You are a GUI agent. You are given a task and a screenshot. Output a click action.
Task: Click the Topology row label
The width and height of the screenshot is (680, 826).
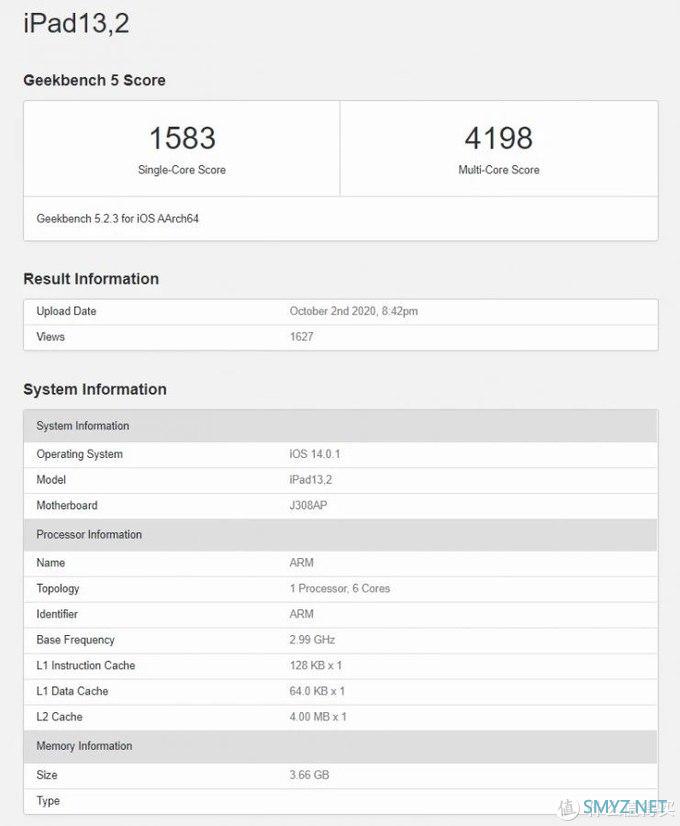click(x=58, y=589)
